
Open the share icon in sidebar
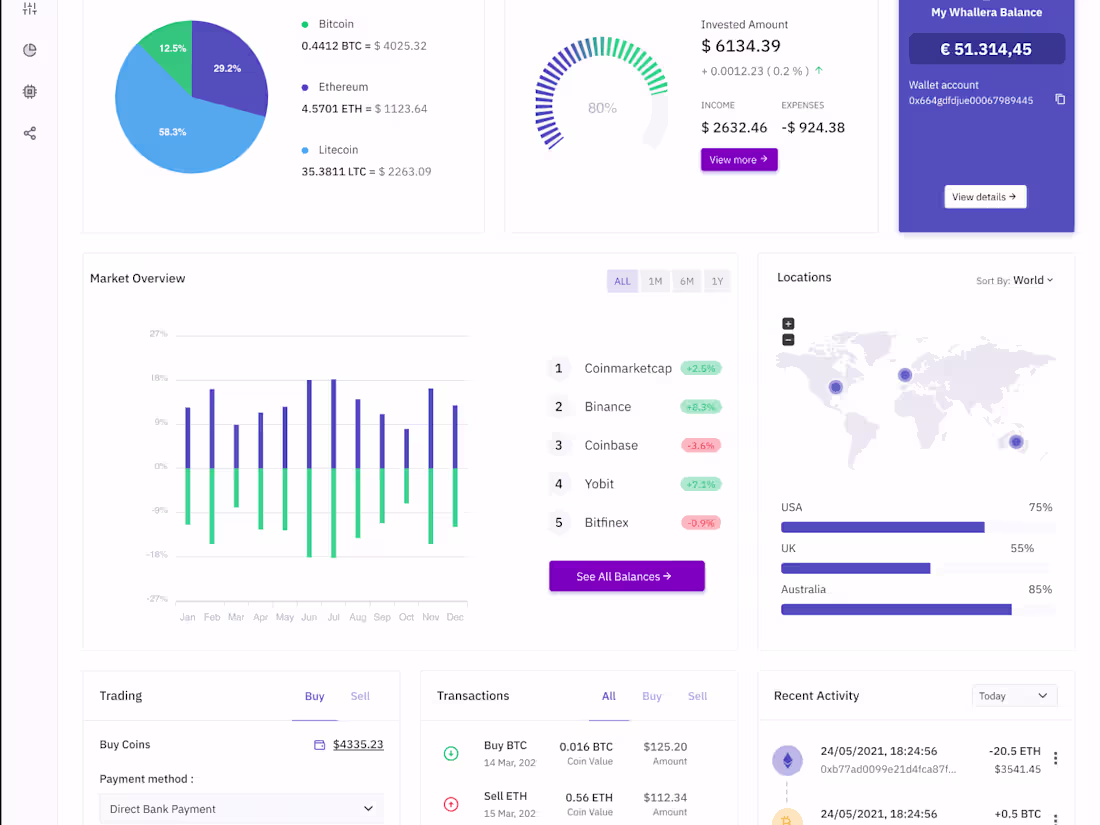pyautogui.click(x=29, y=132)
